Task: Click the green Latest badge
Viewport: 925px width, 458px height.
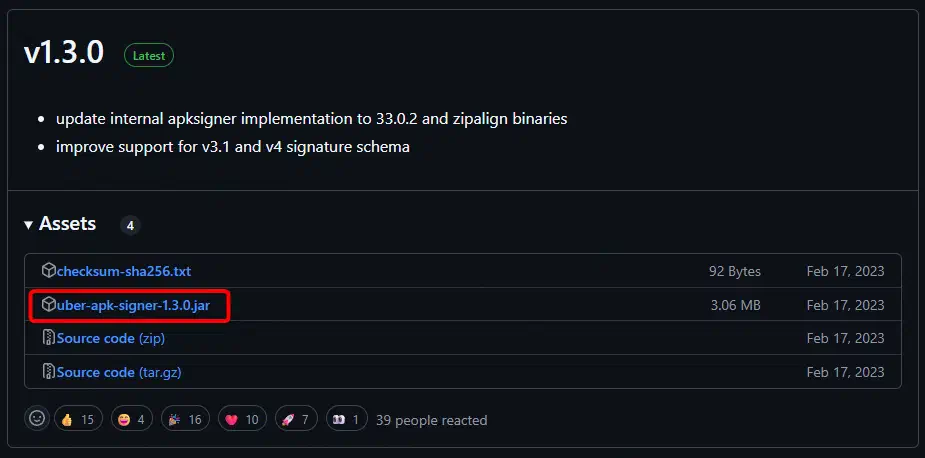Action: [x=149, y=56]
